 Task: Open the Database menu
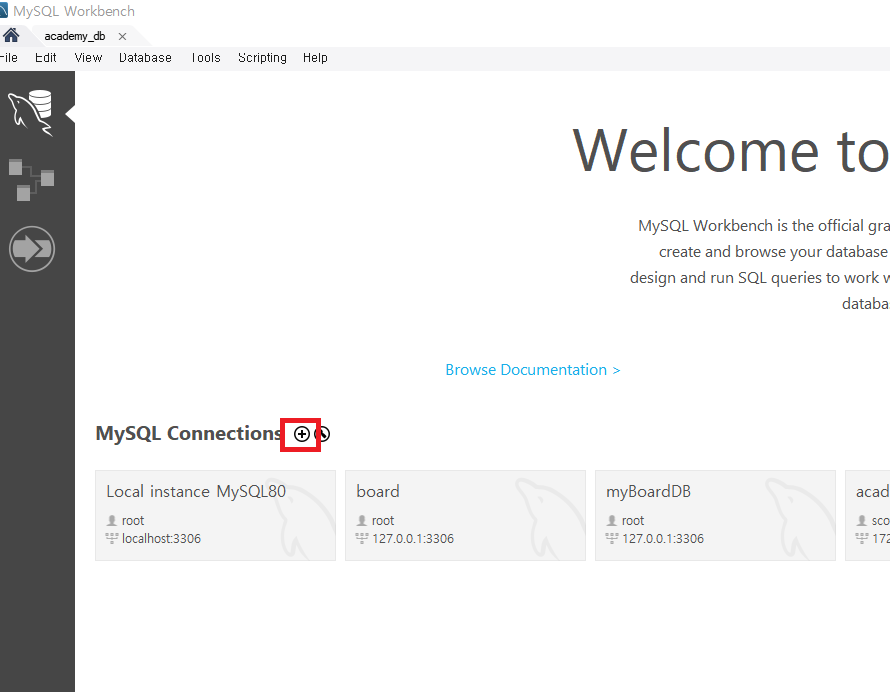coord(145,58)
